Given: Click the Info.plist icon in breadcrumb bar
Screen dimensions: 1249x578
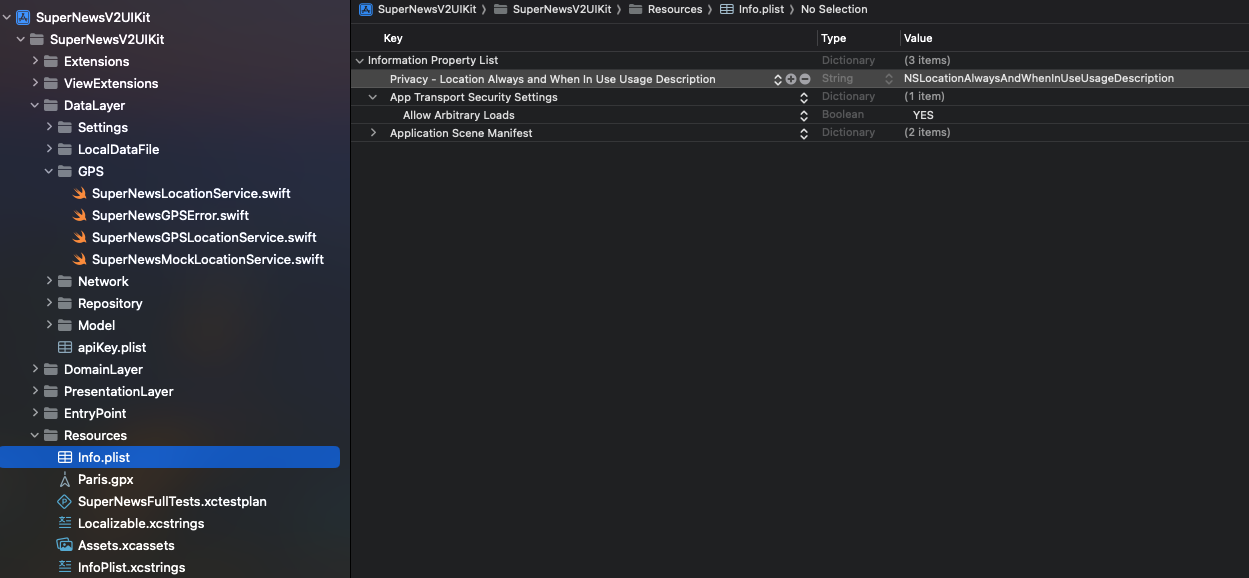Looking at the screenshot, I should [727, 9].
